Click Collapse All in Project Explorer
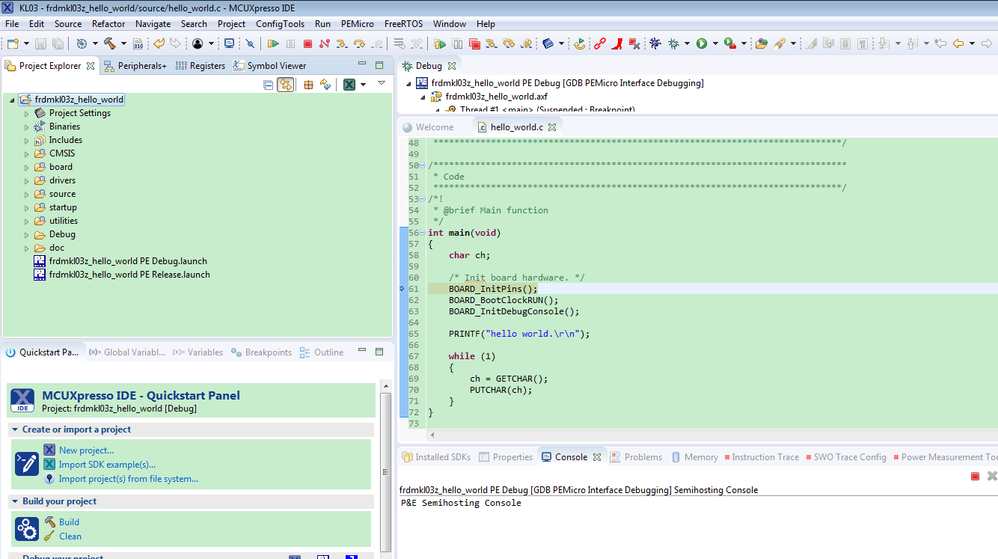Viewport: 998px width, 559px height. click(268, 85)
